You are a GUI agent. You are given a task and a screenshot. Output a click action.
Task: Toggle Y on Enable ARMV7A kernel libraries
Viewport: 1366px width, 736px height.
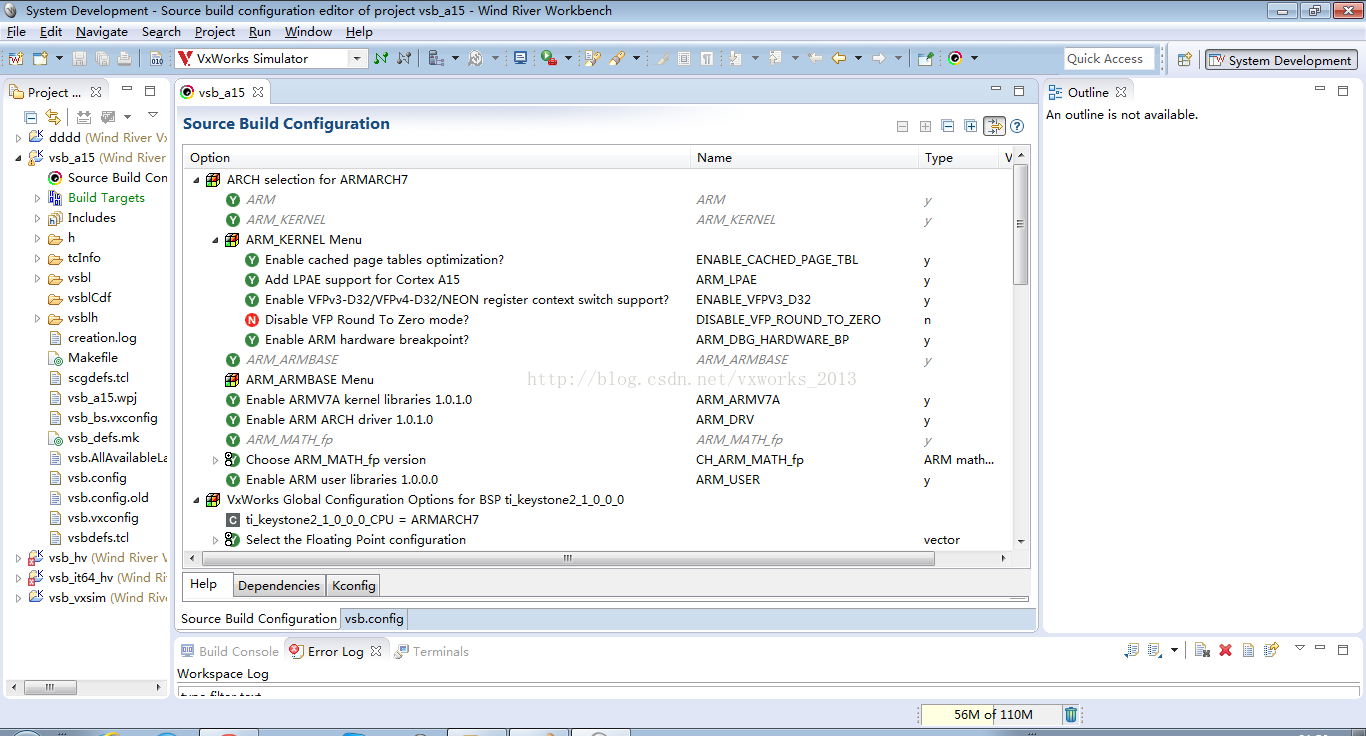point(233,400)
